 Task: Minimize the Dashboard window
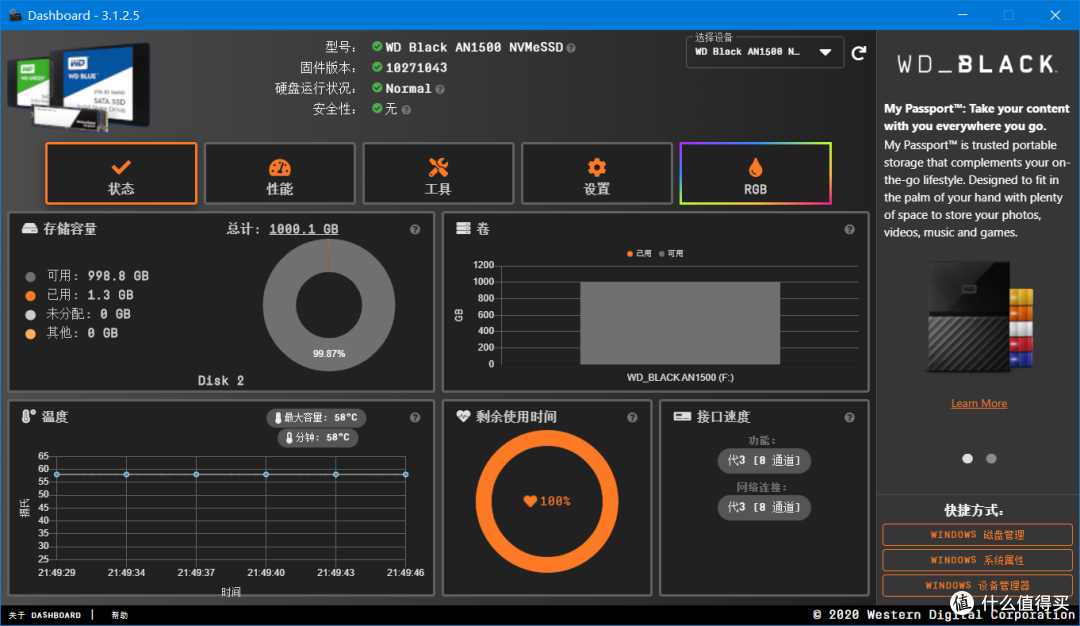pyautogui.click(x=963, y=15)
